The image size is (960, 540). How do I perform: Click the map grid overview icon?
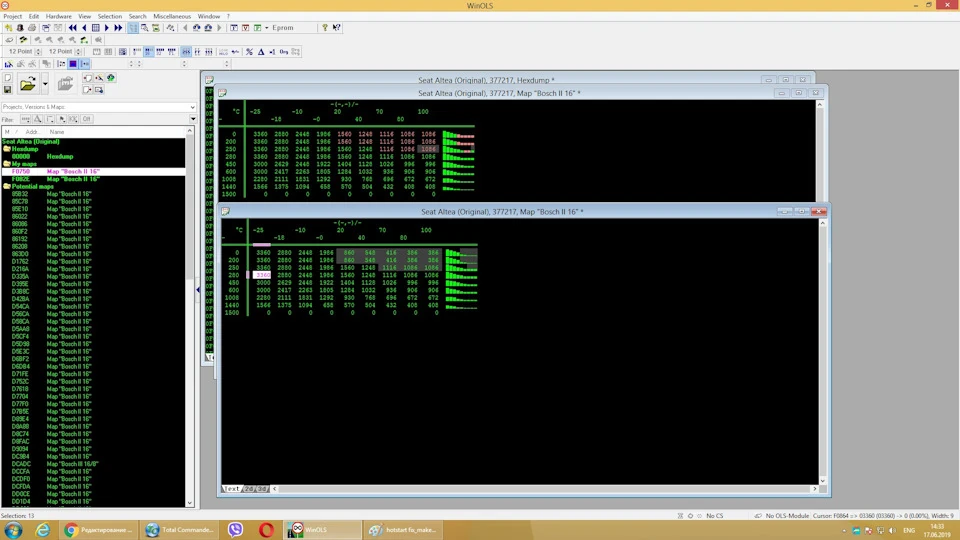96,28
